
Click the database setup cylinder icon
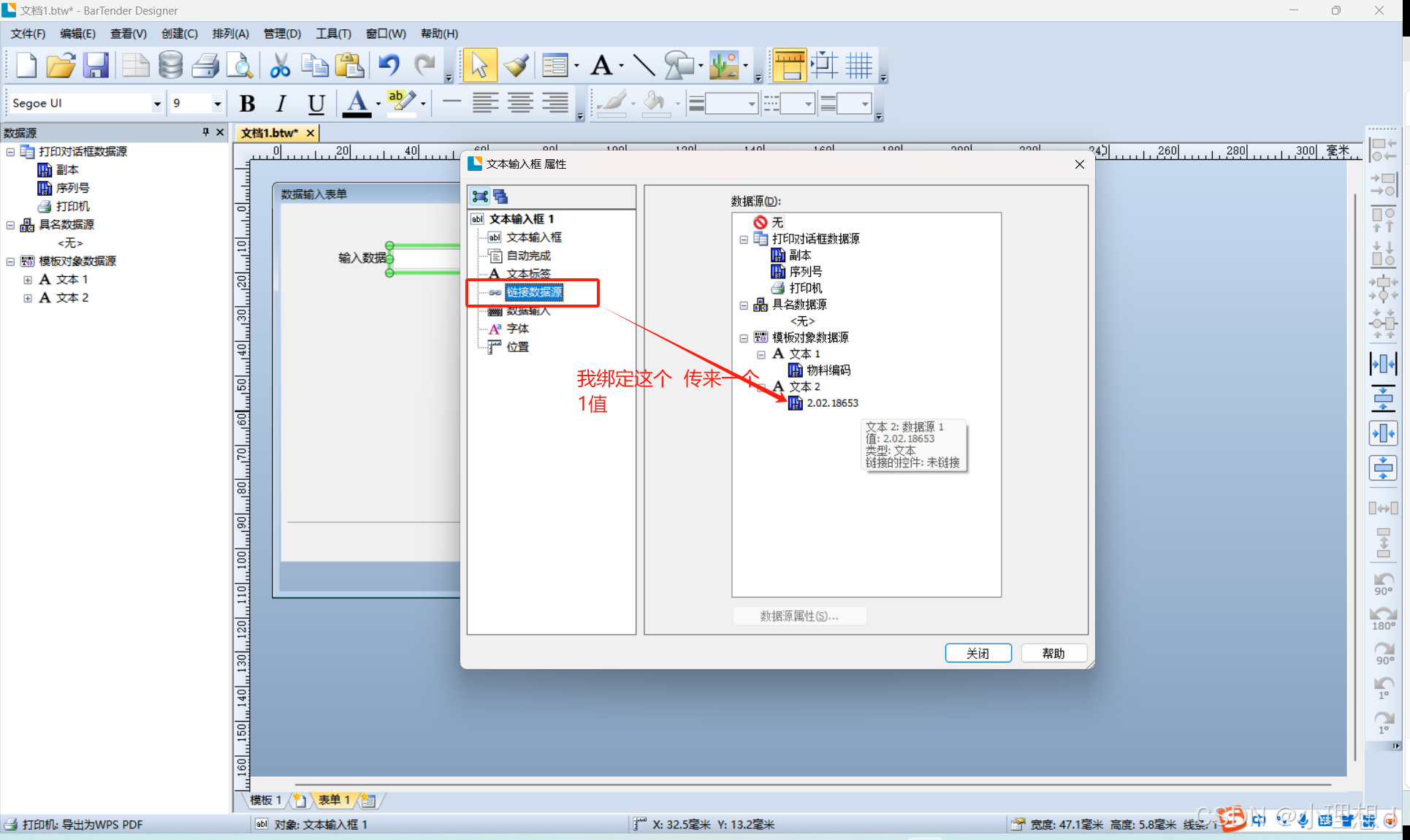170,66
